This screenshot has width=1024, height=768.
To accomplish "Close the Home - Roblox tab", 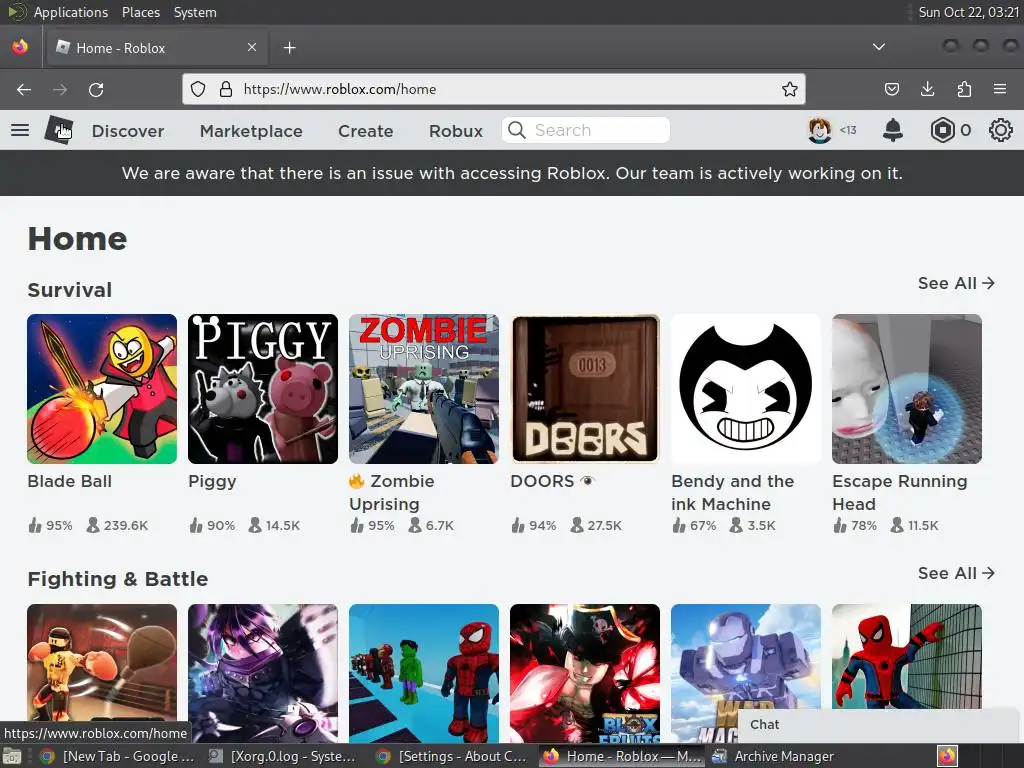I will tap(252, 47).
